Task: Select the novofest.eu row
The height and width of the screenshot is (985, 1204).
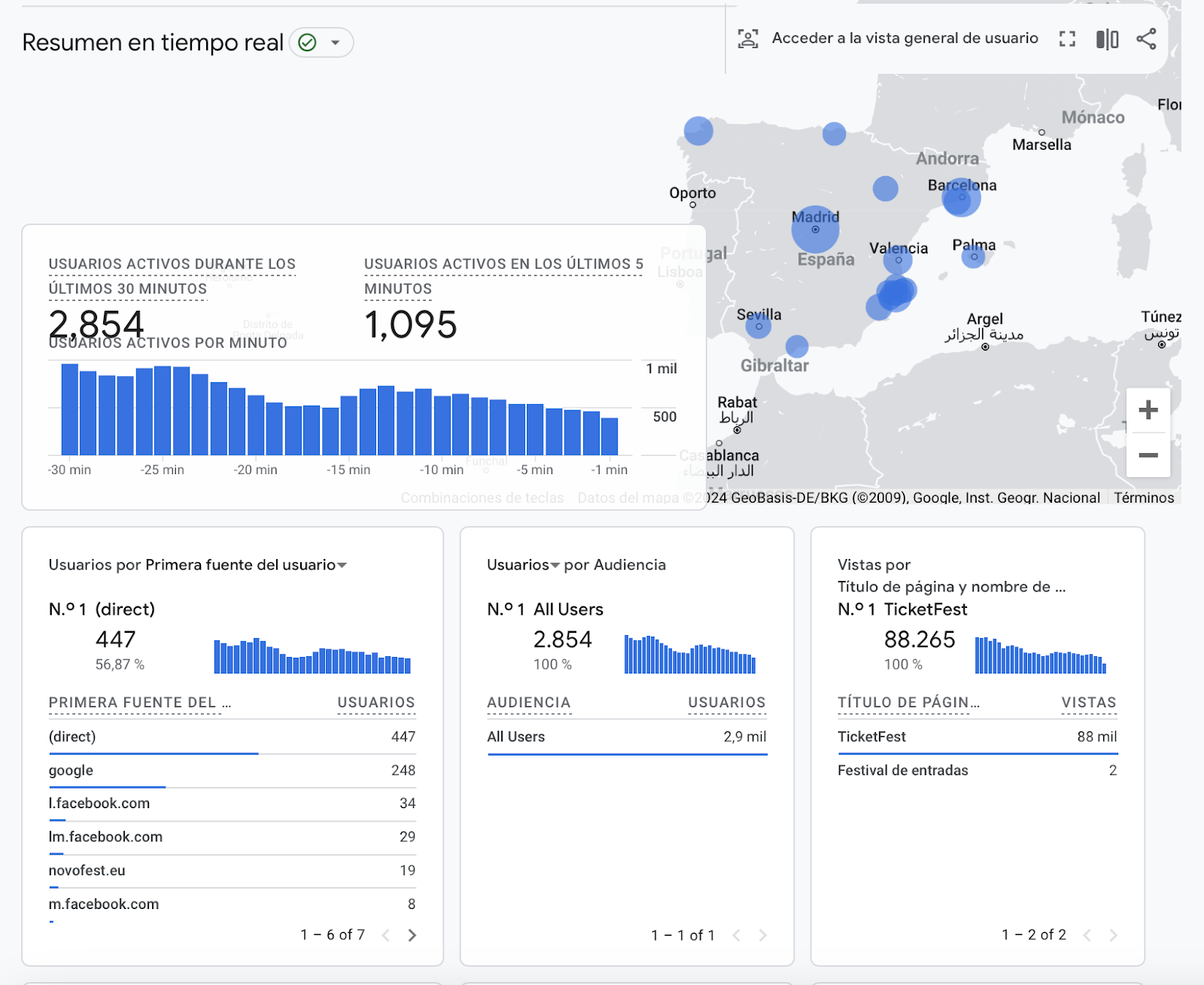Action: [232, 871]
